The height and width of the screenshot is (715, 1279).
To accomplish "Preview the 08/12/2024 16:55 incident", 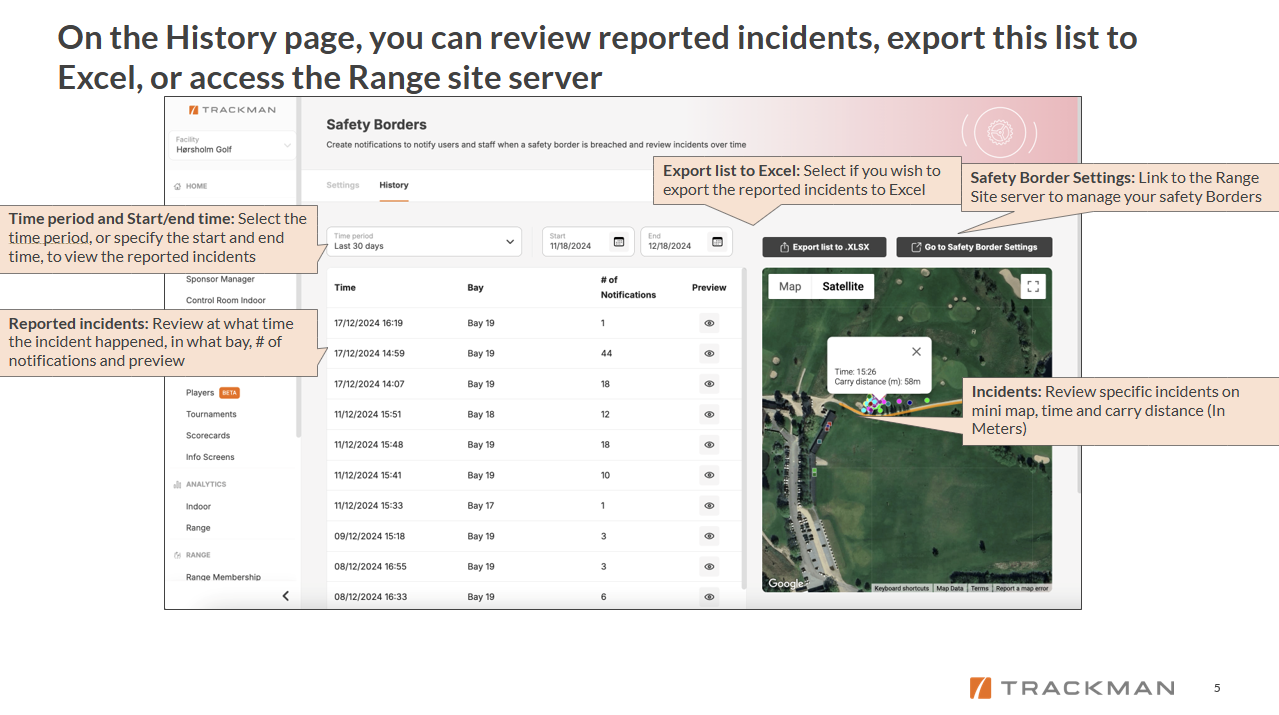I will click(x=709, y=566).
